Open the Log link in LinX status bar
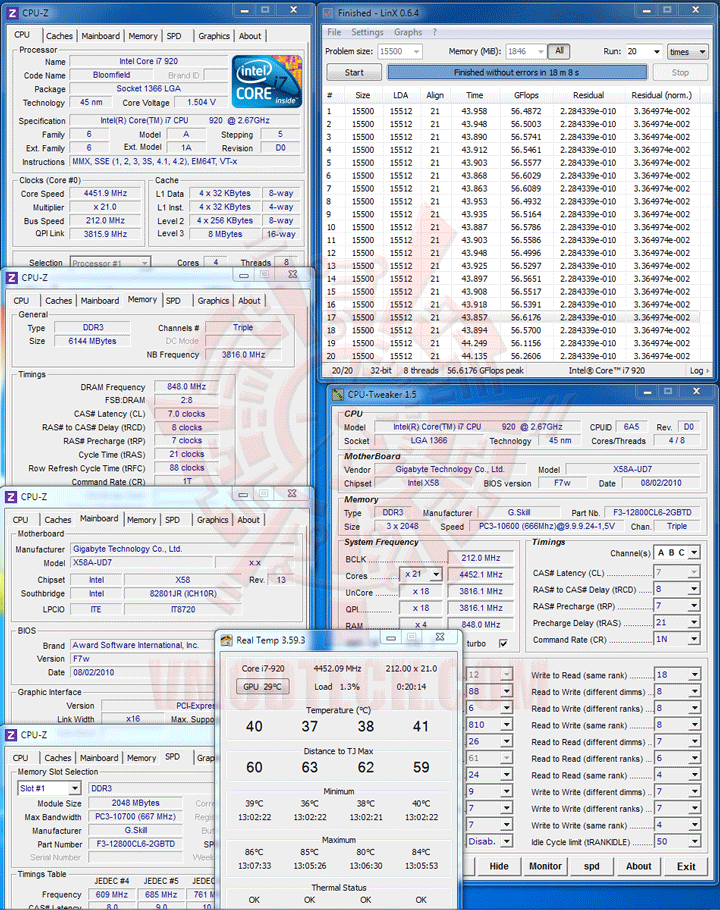 [x=699, y=370]
